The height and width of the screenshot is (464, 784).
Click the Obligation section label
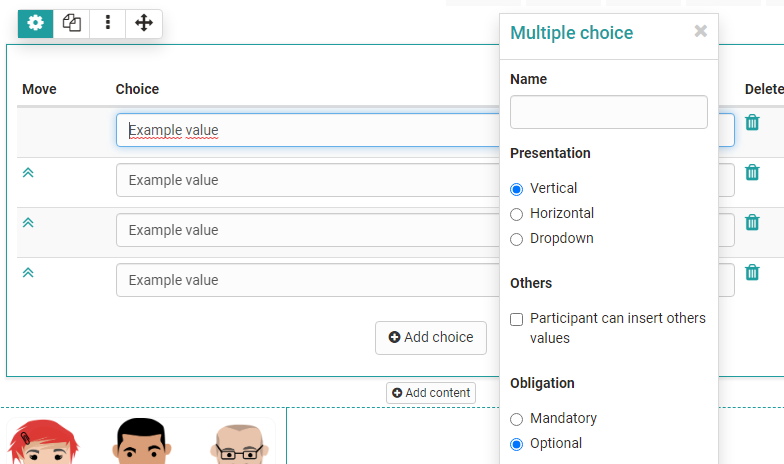542,383
